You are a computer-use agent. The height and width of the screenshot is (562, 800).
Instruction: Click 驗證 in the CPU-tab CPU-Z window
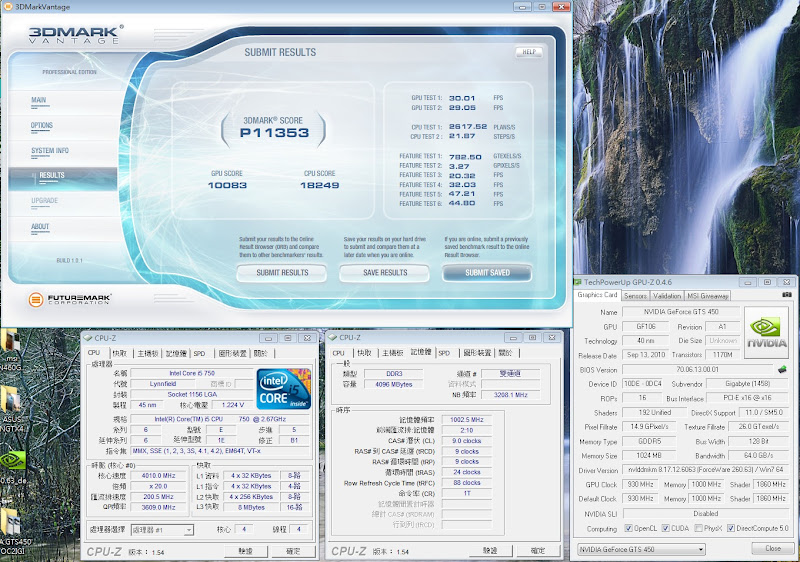point(246,551)
